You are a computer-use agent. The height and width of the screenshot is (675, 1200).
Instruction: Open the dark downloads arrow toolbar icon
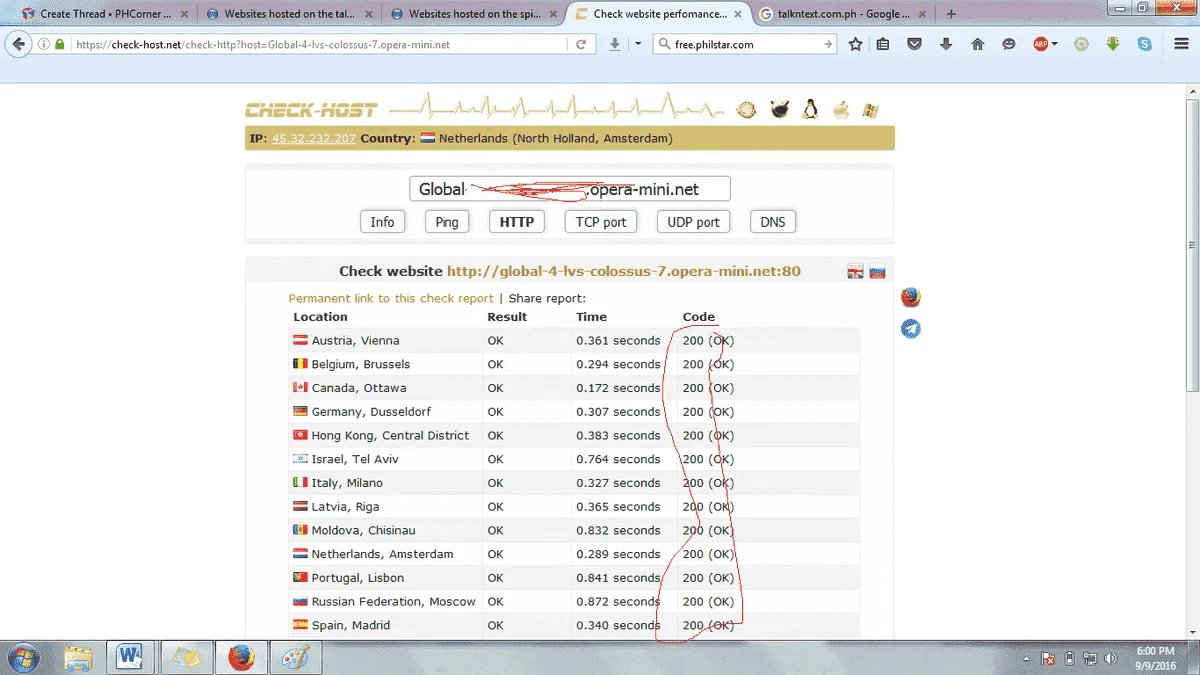[946, 44]
